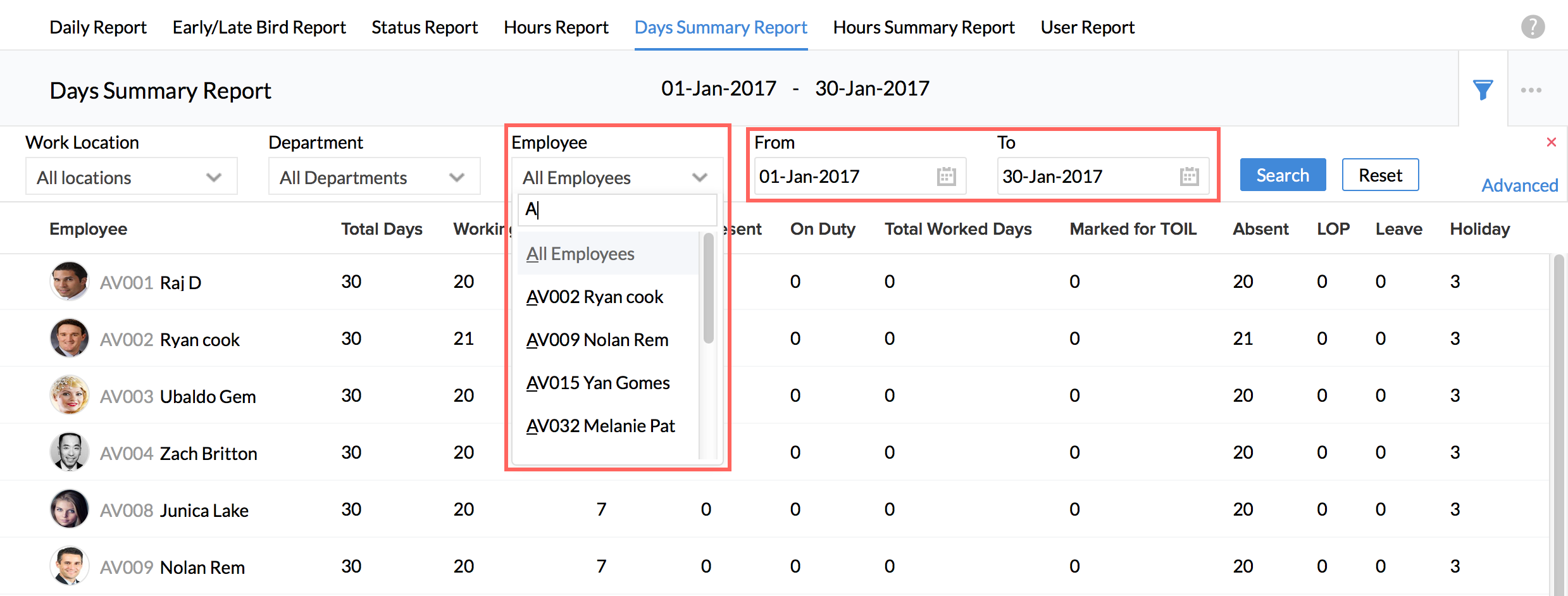Click the Reset button
The image size is (1568, 596).
1380,175
